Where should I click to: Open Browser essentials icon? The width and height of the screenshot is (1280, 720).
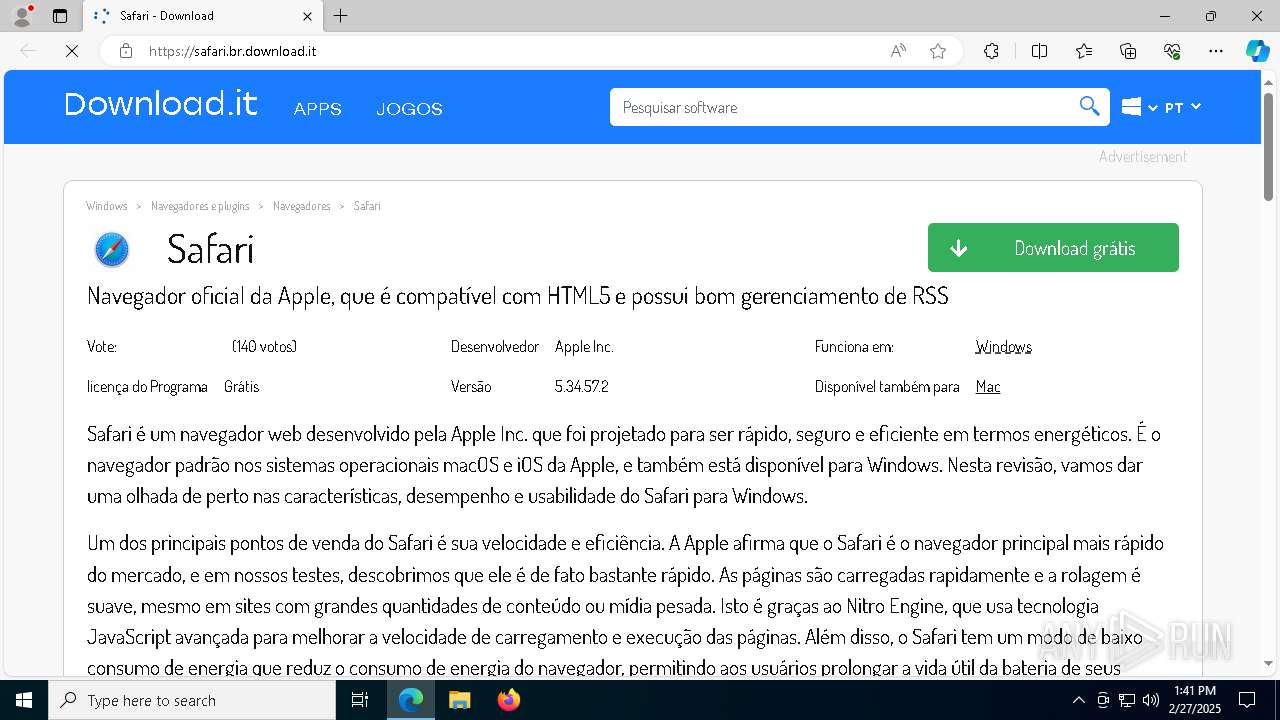point(1172,51)
